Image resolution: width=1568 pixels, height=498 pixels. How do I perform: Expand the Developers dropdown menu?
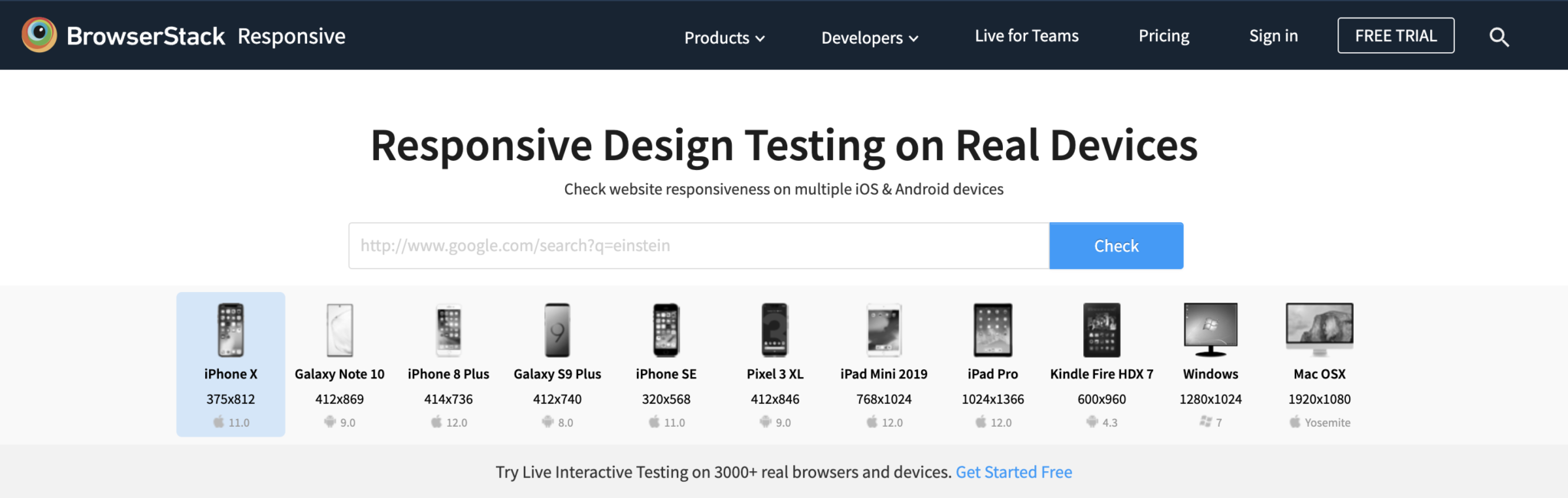870,38
